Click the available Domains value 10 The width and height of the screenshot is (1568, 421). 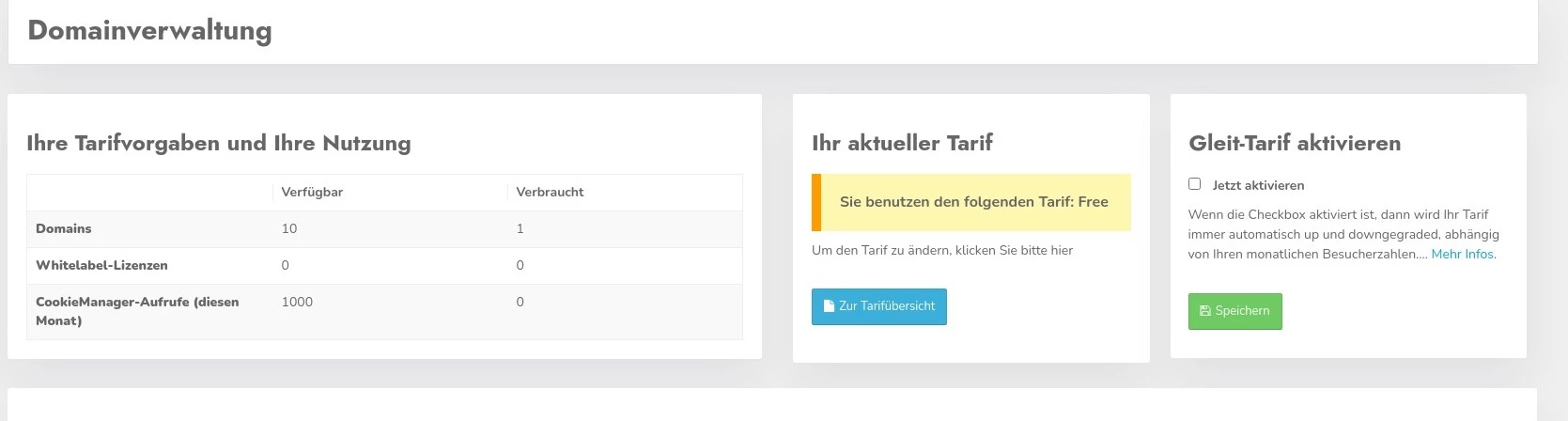[x=289, y=229]
